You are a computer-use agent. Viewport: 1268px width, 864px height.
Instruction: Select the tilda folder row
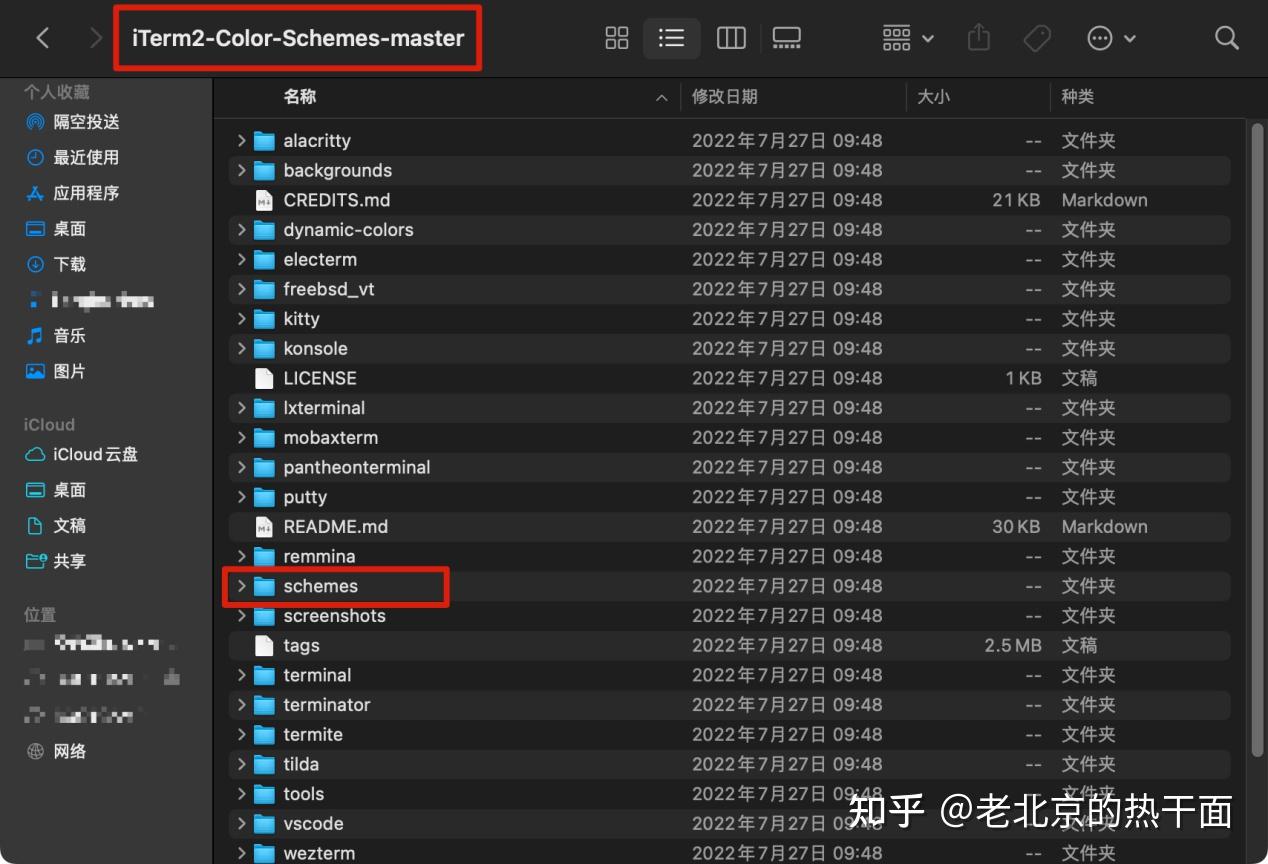click(729, 764)
